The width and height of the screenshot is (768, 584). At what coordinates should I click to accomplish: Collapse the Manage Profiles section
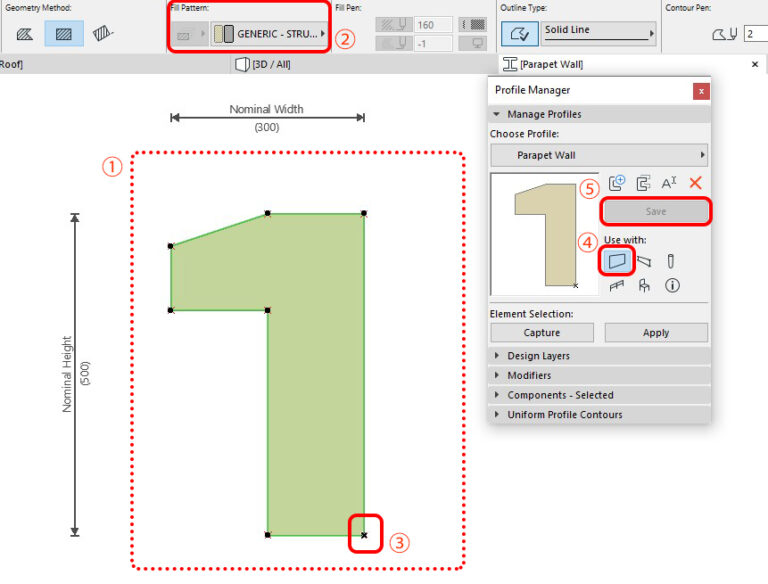[496, 114]
